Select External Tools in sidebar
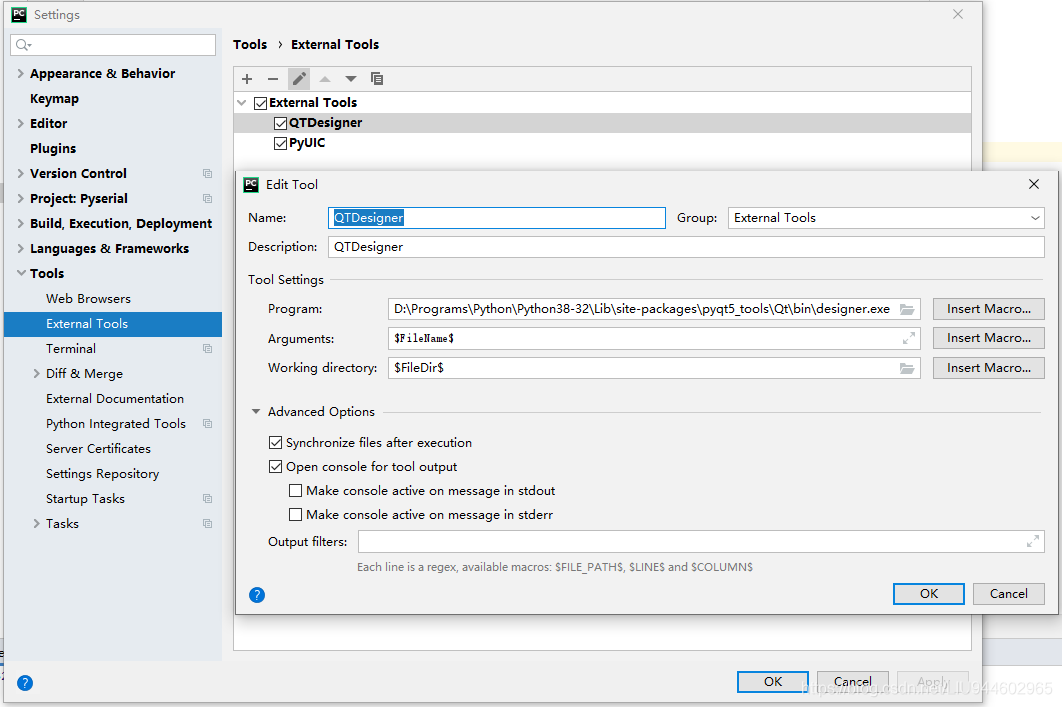The height and width of the screenshot is (707, 1062). coord(113,324)
